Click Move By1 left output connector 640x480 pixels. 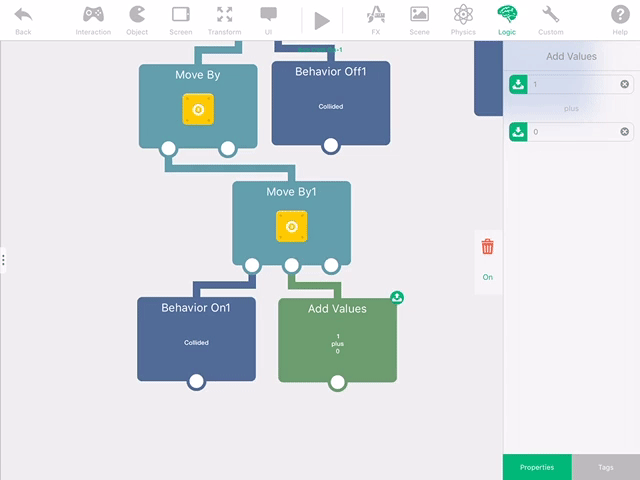click(252, 265)
